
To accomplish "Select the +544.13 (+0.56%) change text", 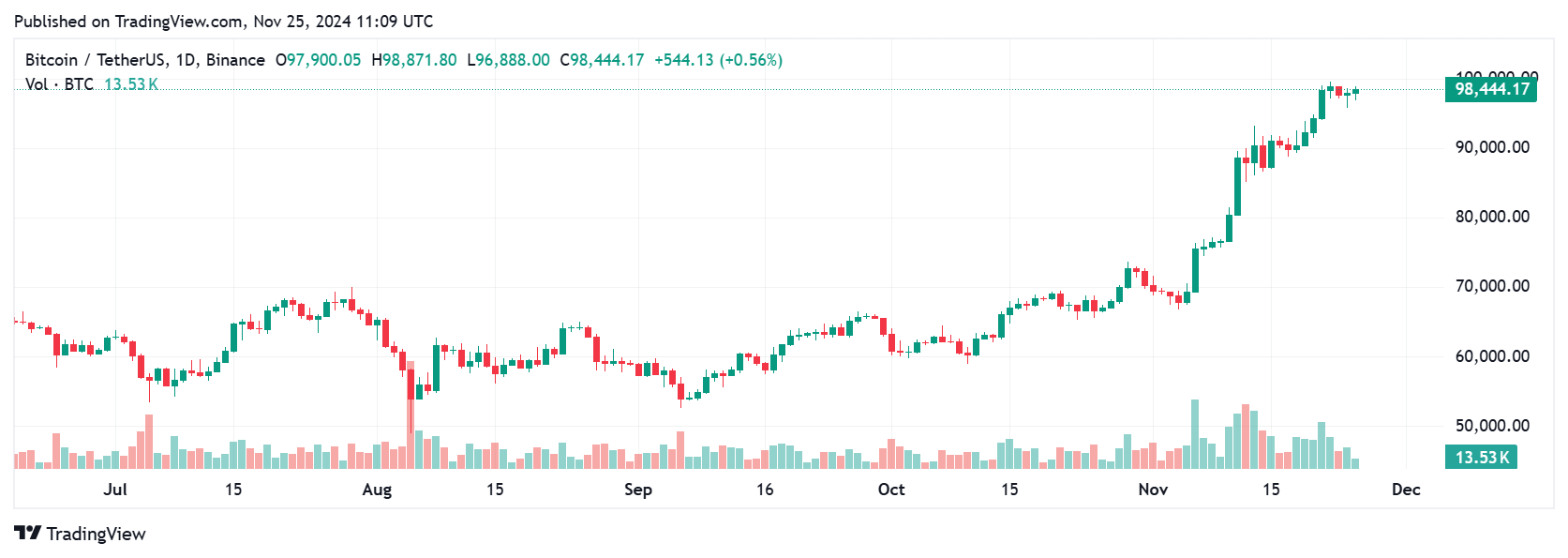I will (x=718, y=60).
